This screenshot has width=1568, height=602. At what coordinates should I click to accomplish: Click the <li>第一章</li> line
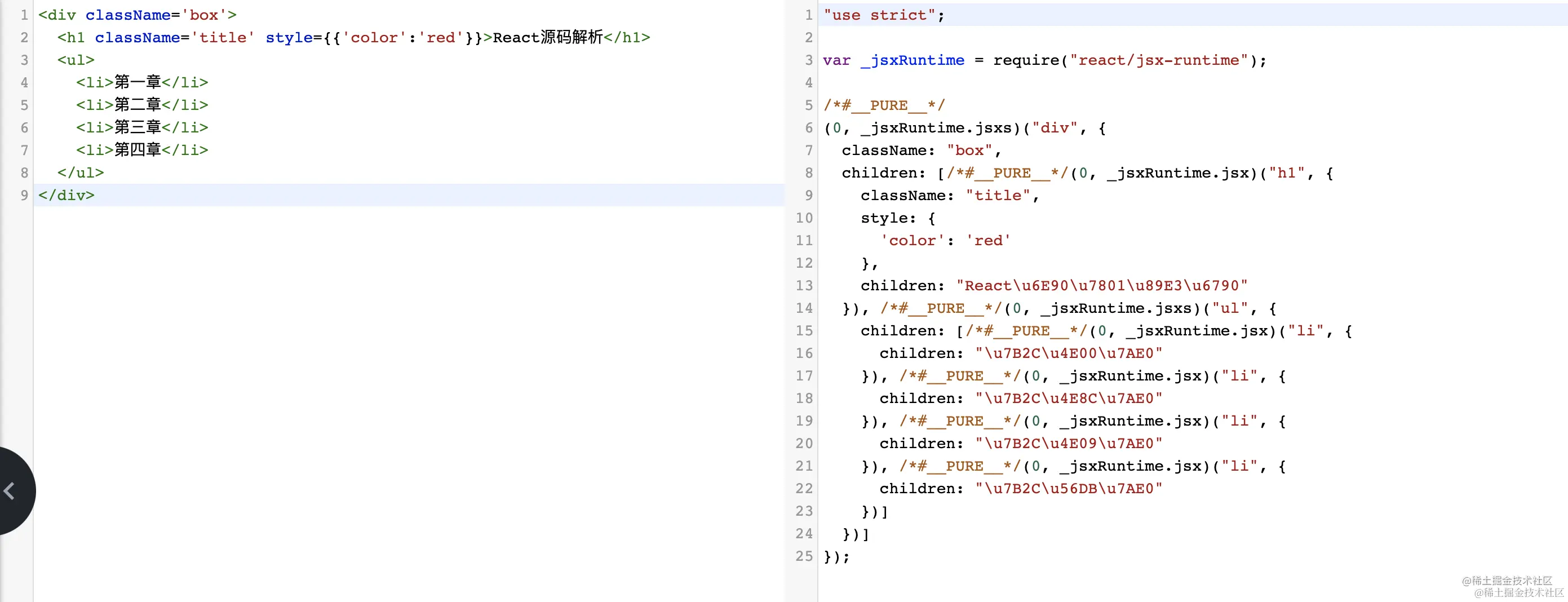143,82
